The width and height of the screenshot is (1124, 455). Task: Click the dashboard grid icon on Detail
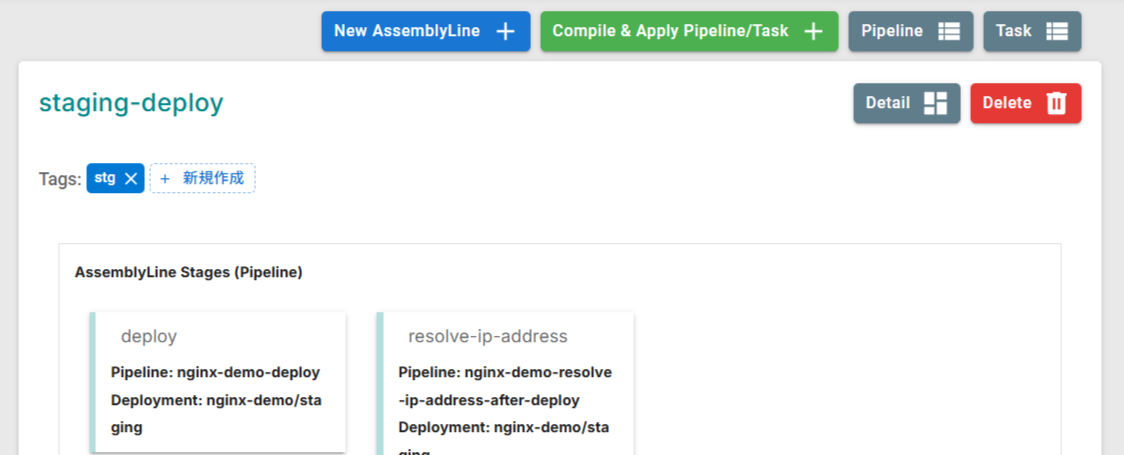pos(935,103)
